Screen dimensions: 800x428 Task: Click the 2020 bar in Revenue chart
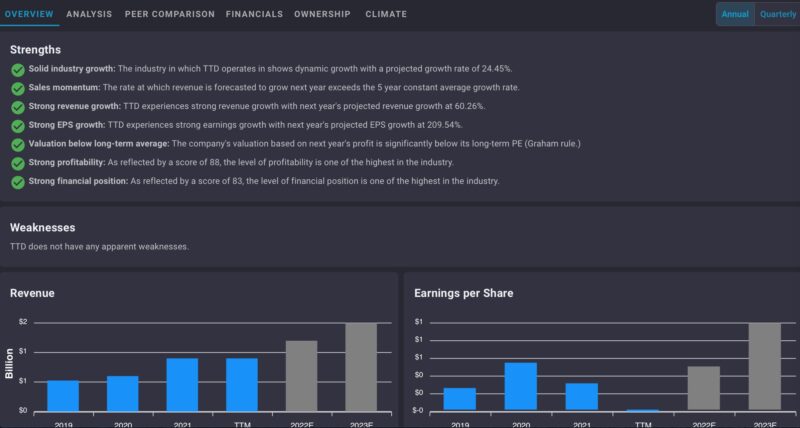(x=122, y=393)
